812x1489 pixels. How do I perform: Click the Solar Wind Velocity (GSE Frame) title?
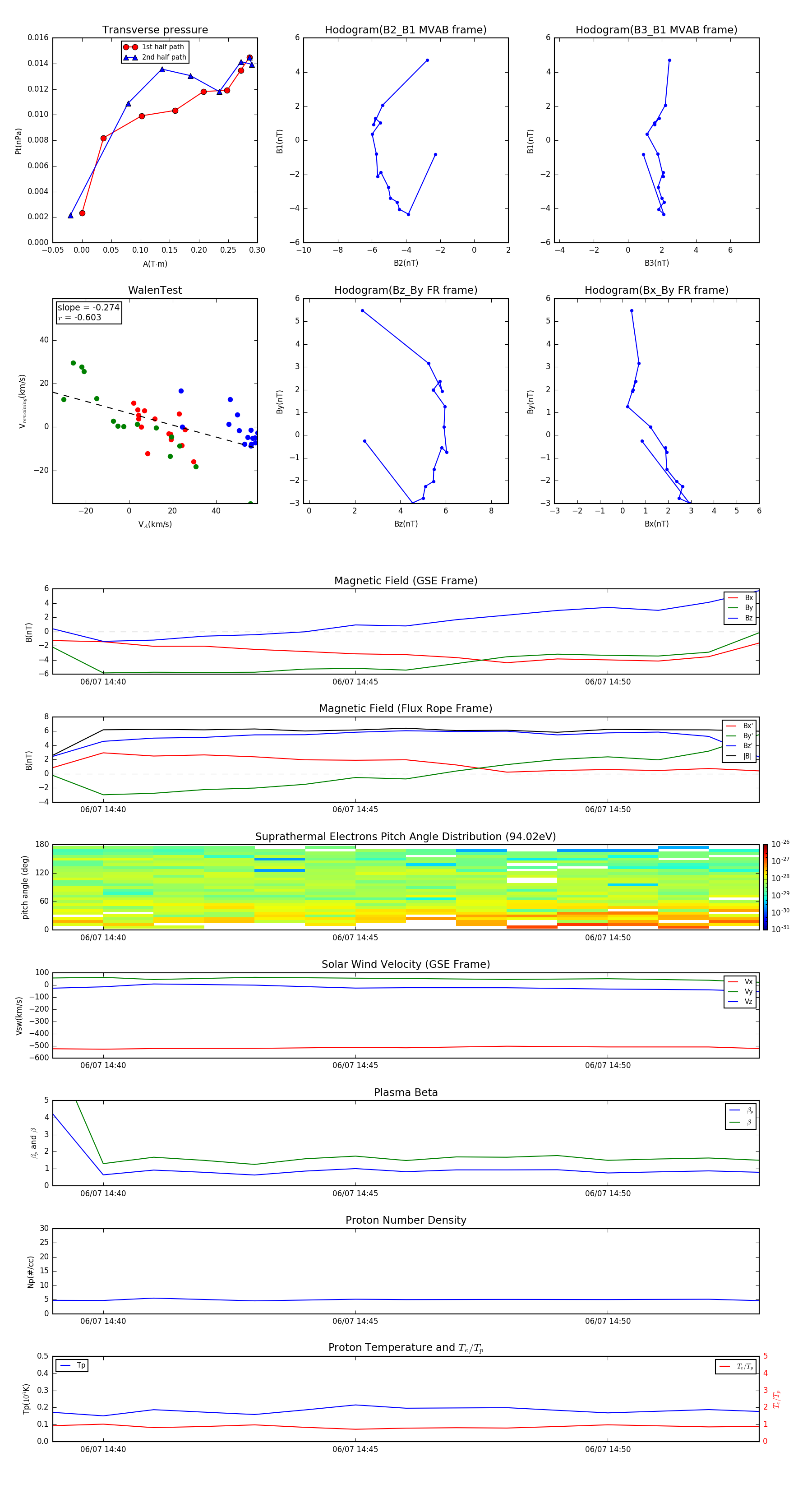pos(406,965)
